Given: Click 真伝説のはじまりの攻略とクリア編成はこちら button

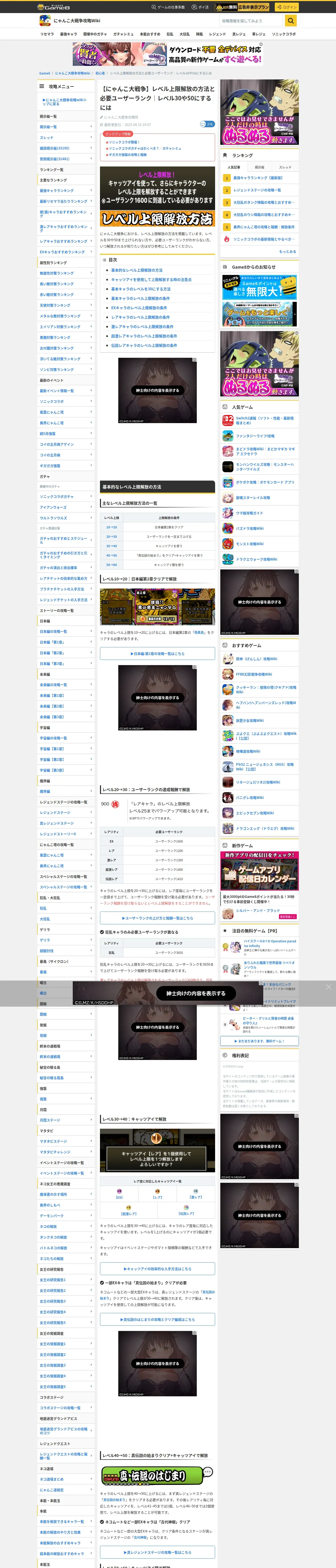Looking at the screenshot, I should [157, 1320].
